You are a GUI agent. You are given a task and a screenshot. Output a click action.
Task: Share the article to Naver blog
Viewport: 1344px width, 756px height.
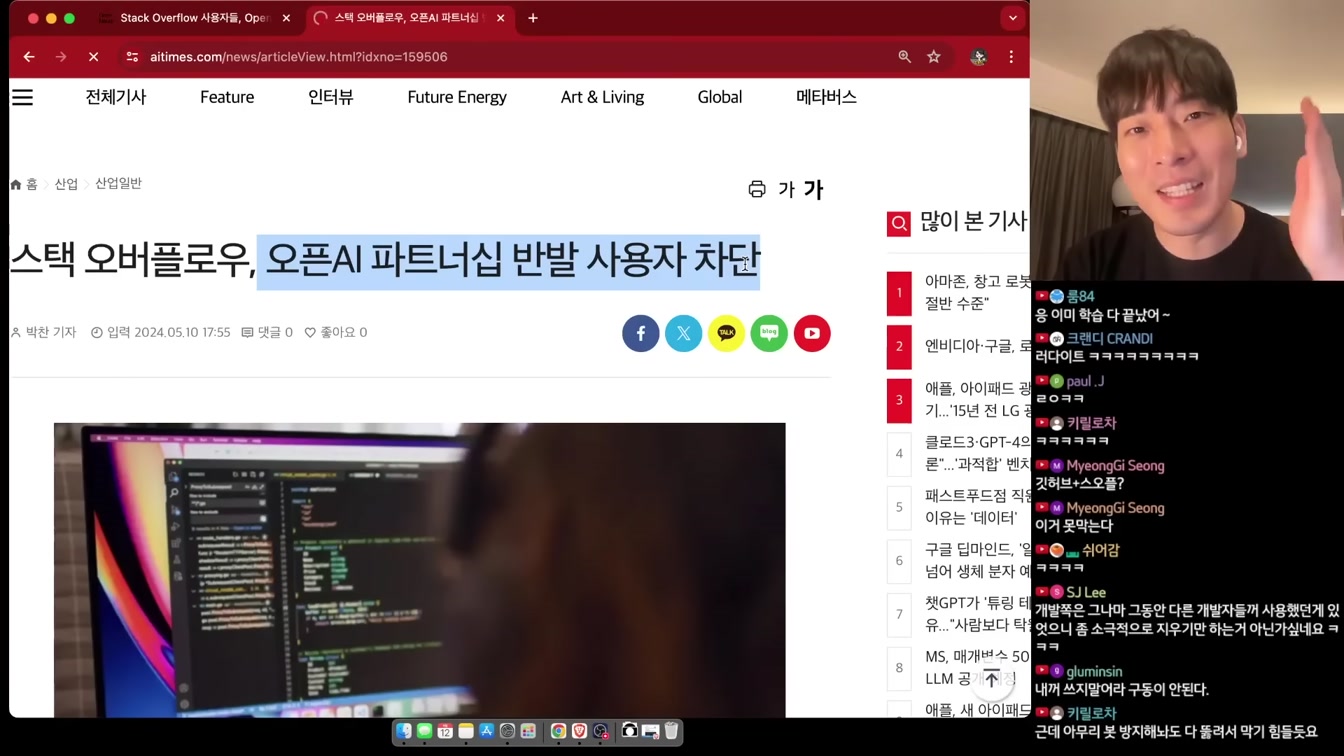point(769,333)
